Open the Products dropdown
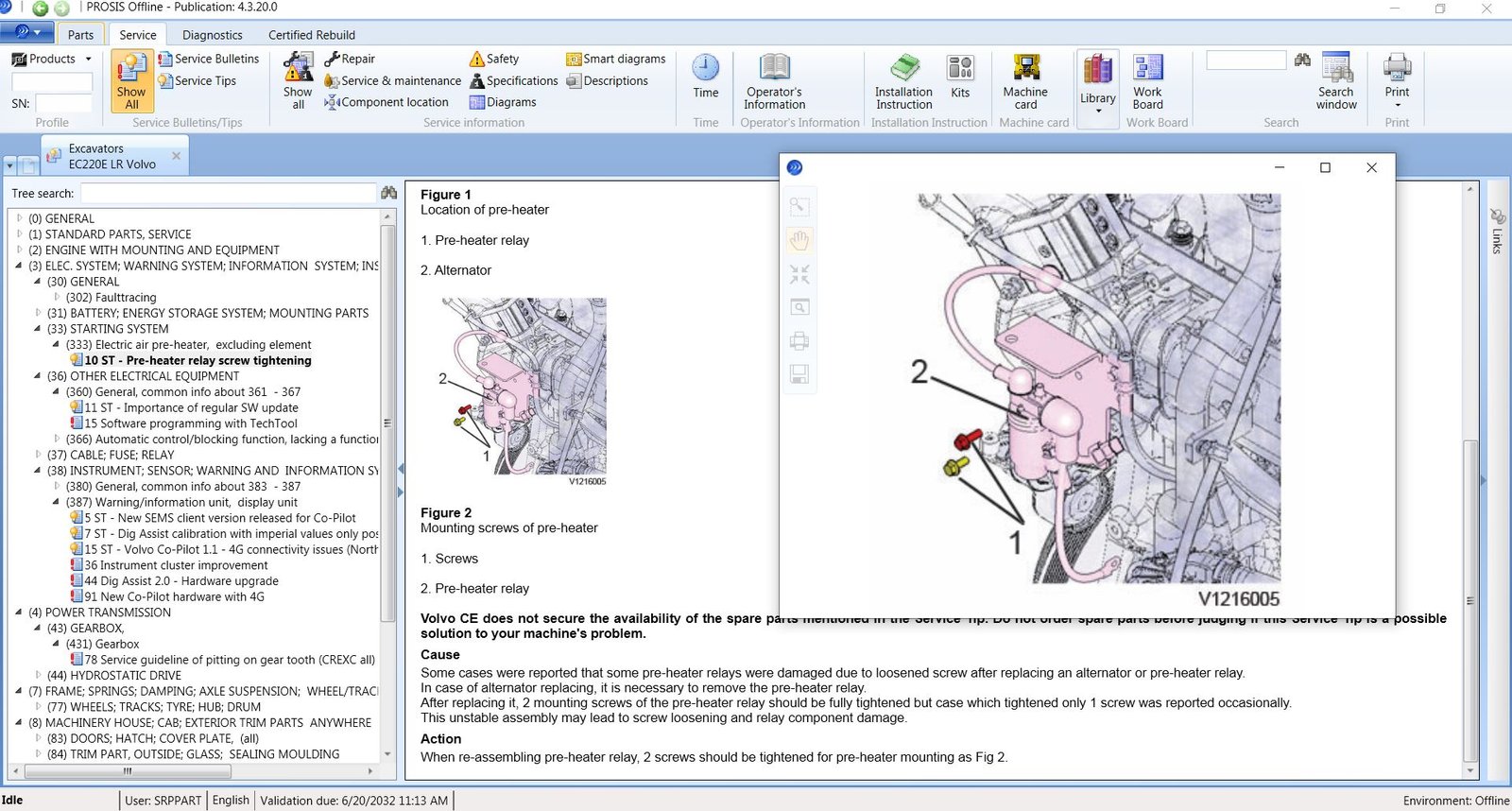The width and height of the screenshot is (1512, 811). pos(53,59)
